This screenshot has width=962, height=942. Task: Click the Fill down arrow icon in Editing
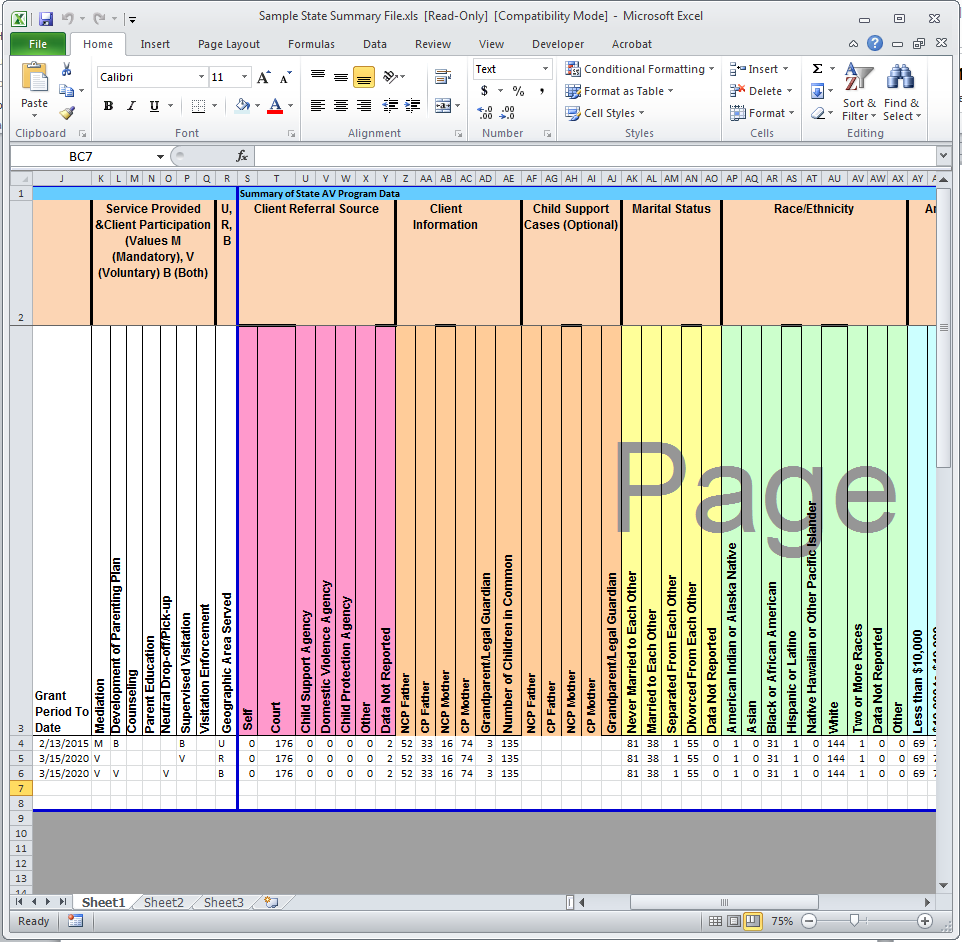point(817,91)
